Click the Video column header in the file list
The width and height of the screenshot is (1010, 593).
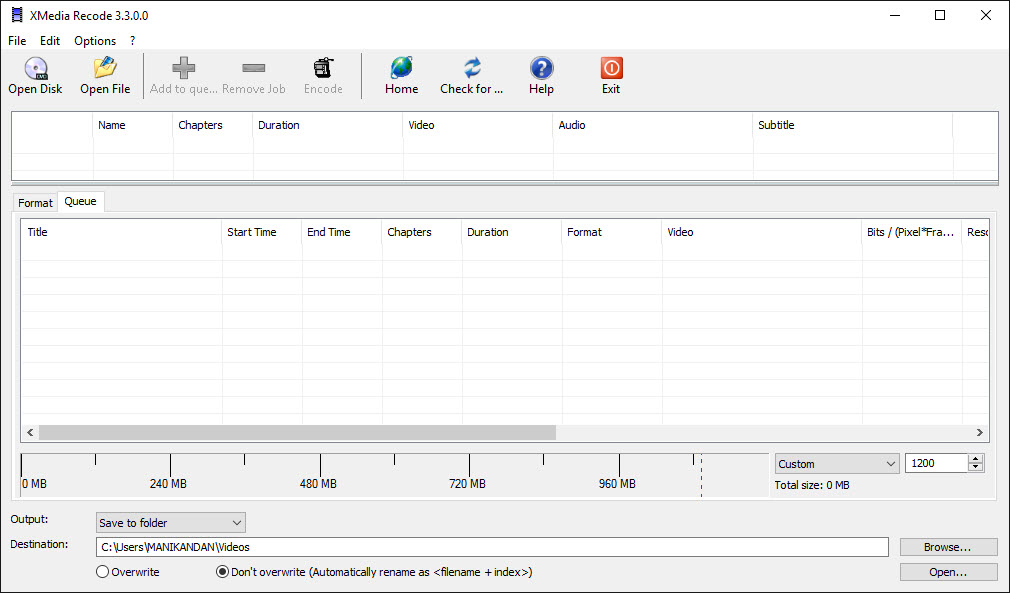tap(478, 125)
